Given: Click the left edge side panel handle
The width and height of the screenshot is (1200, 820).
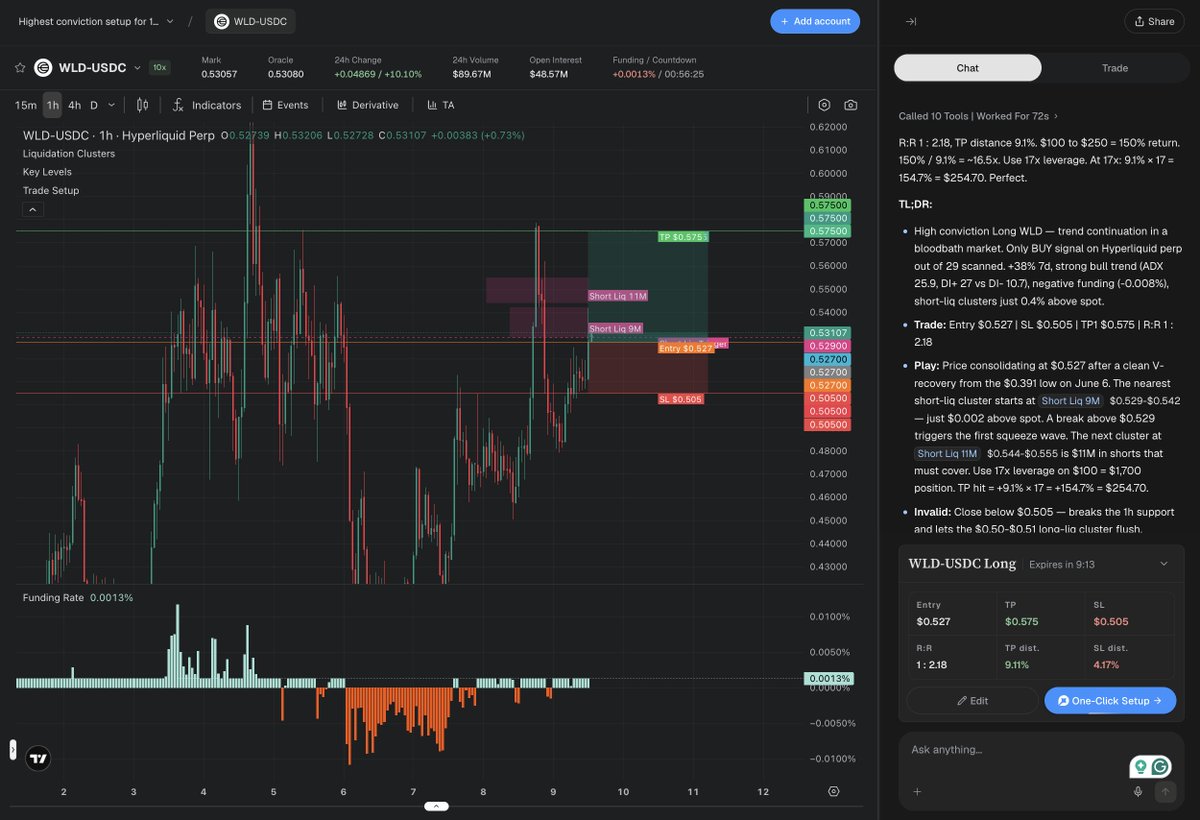Looking at the screenshot, I should pos(13,749).
